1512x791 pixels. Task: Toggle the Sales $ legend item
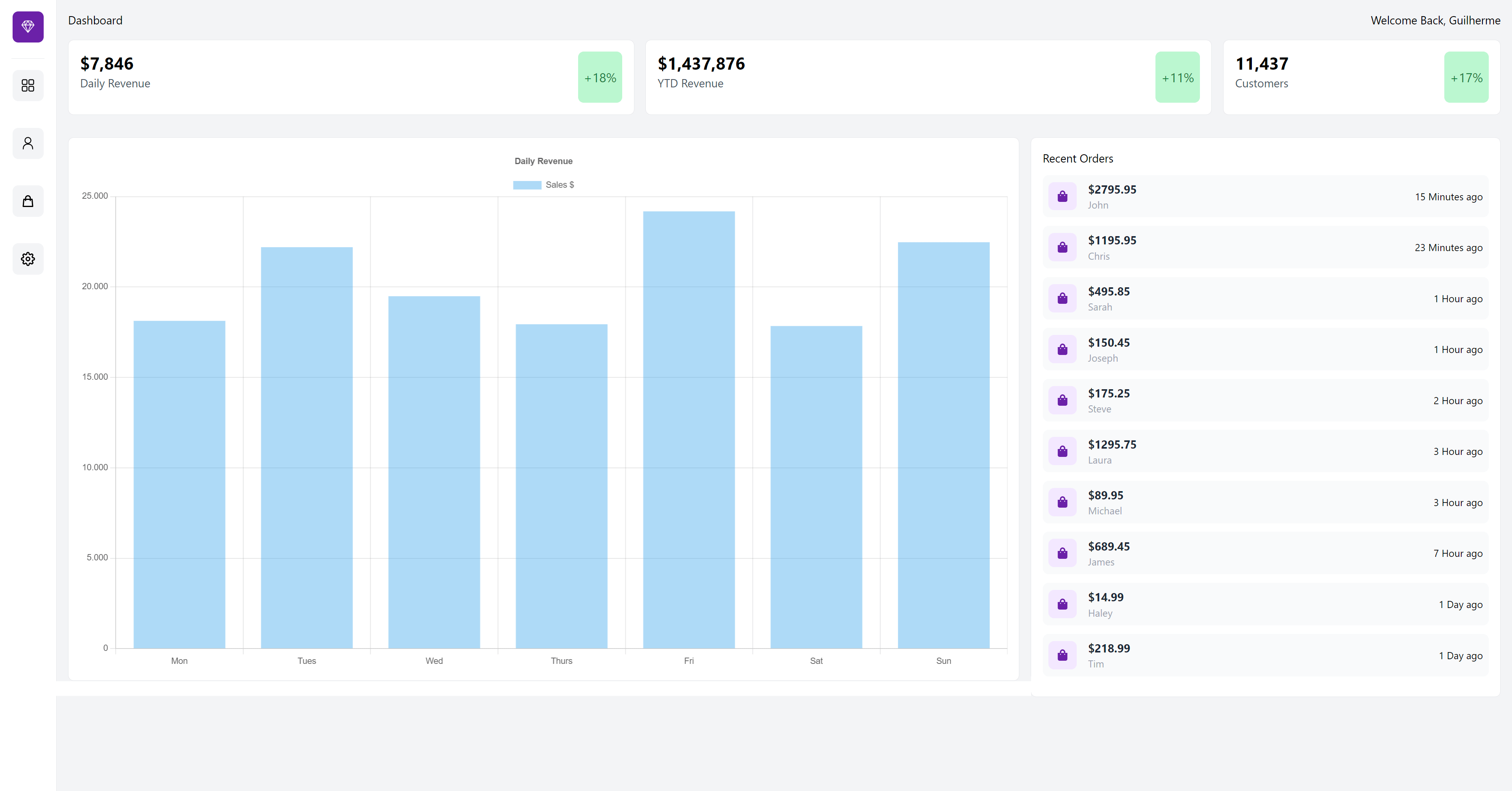click(559, 185)
